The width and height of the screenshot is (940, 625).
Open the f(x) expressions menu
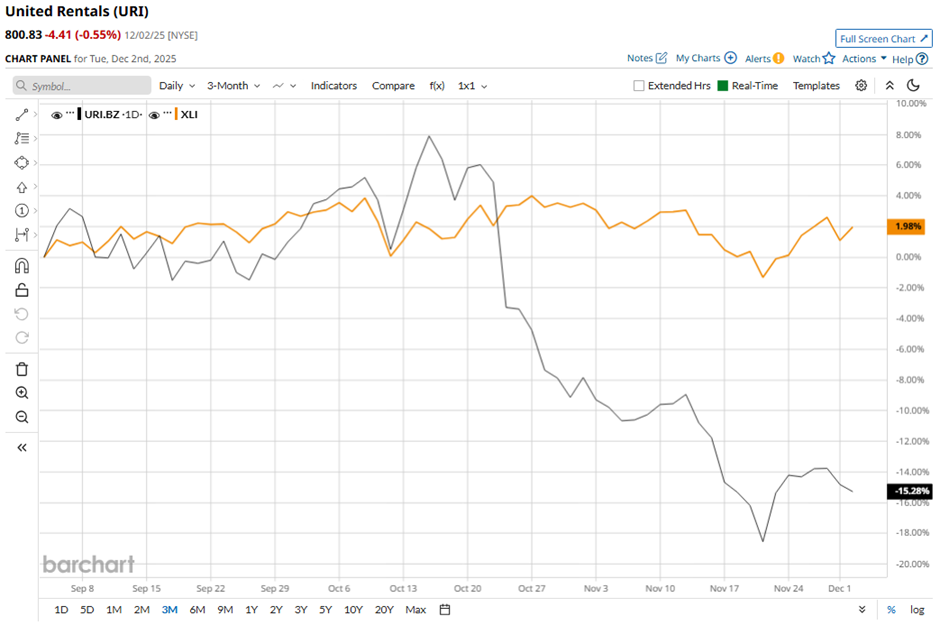tap(437, 86)
